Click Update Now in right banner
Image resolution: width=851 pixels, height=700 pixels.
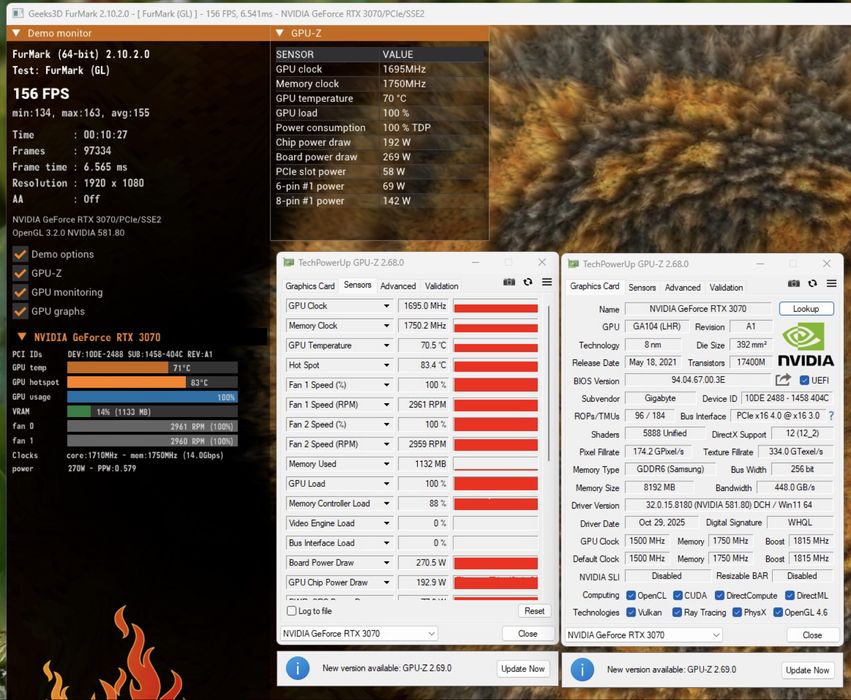807,670
